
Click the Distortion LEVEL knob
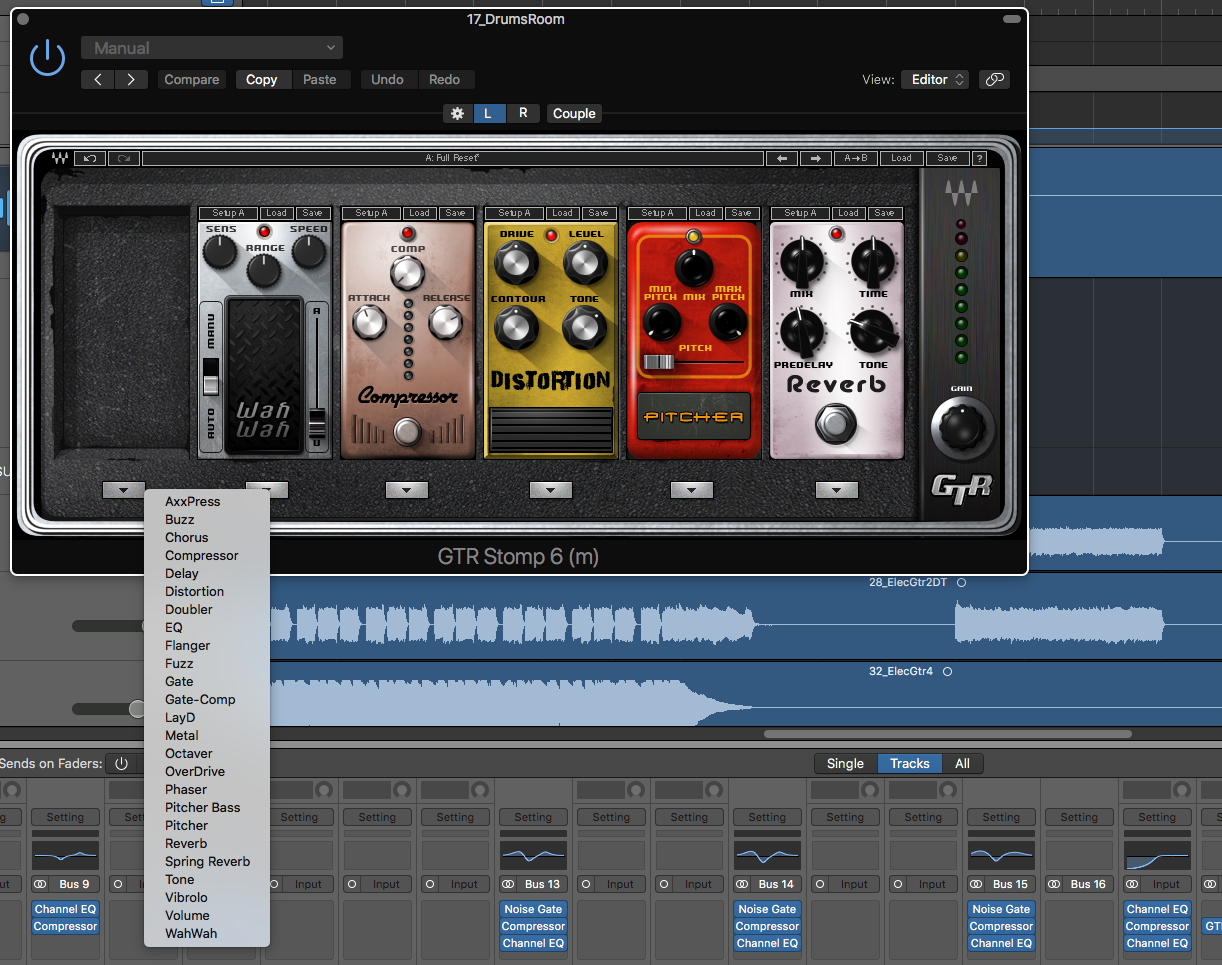(x=585, y=263)
